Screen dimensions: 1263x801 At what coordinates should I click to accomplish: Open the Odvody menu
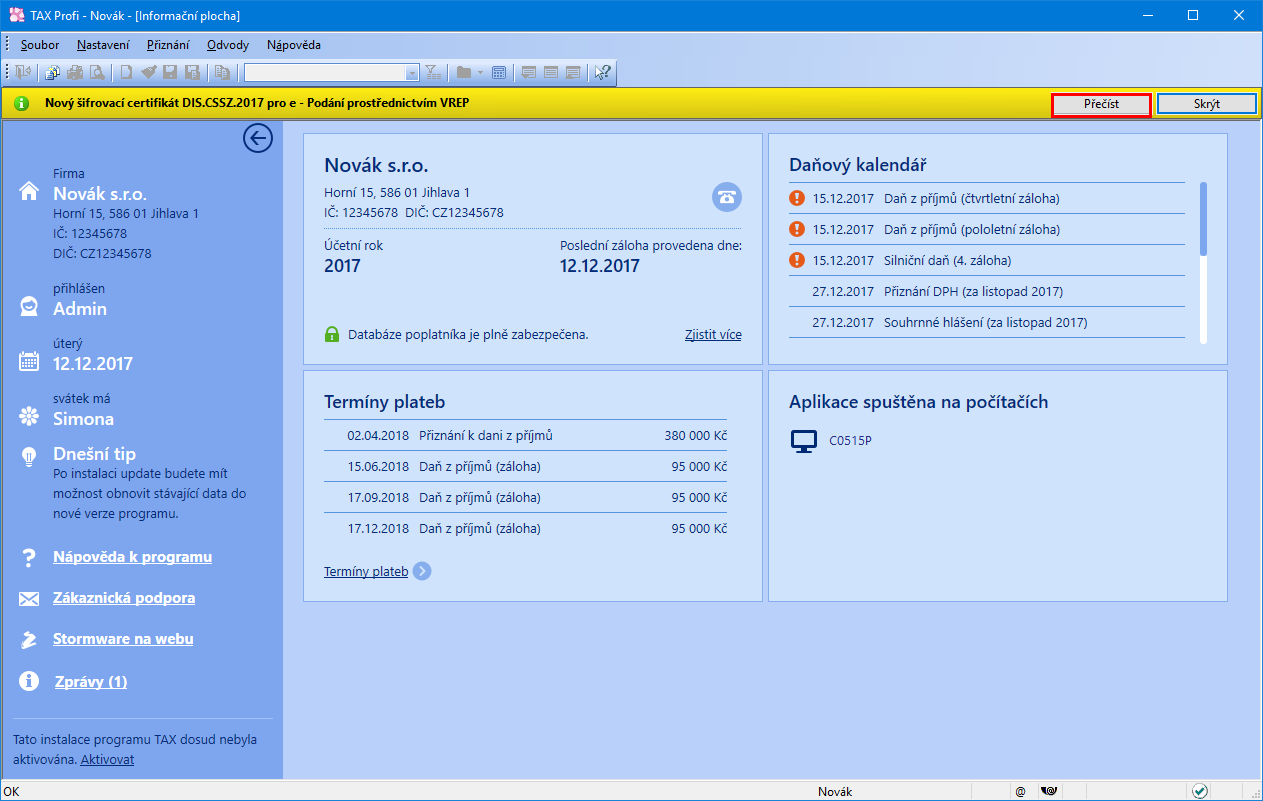pyautogui.click(x=228, y=45)
